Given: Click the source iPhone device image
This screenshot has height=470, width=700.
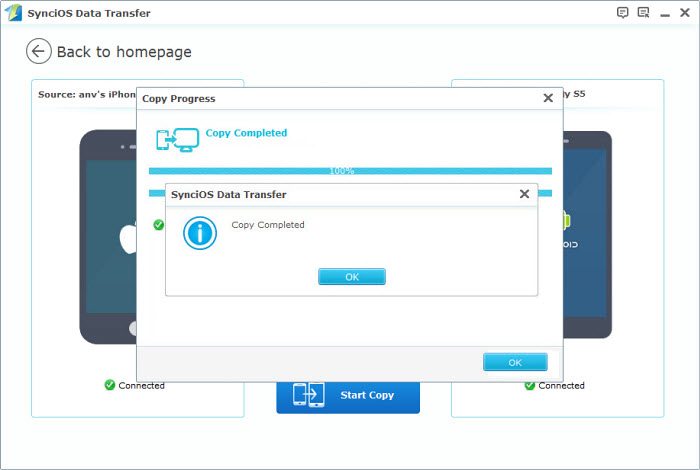Looking at the screenshot, I should pyautogui.click(x=108, y=237).
